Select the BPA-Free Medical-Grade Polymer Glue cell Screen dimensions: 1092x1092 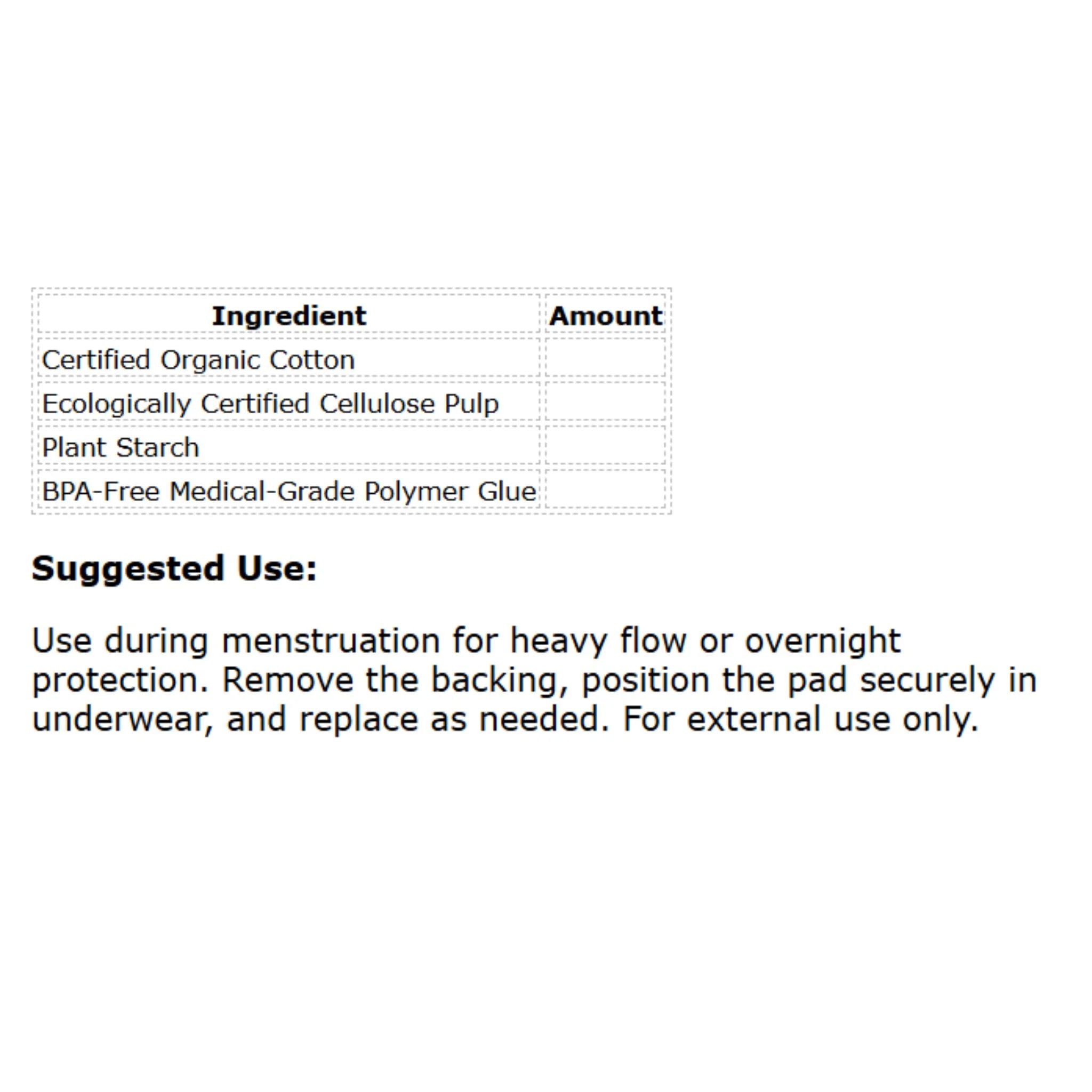[289, 489]
